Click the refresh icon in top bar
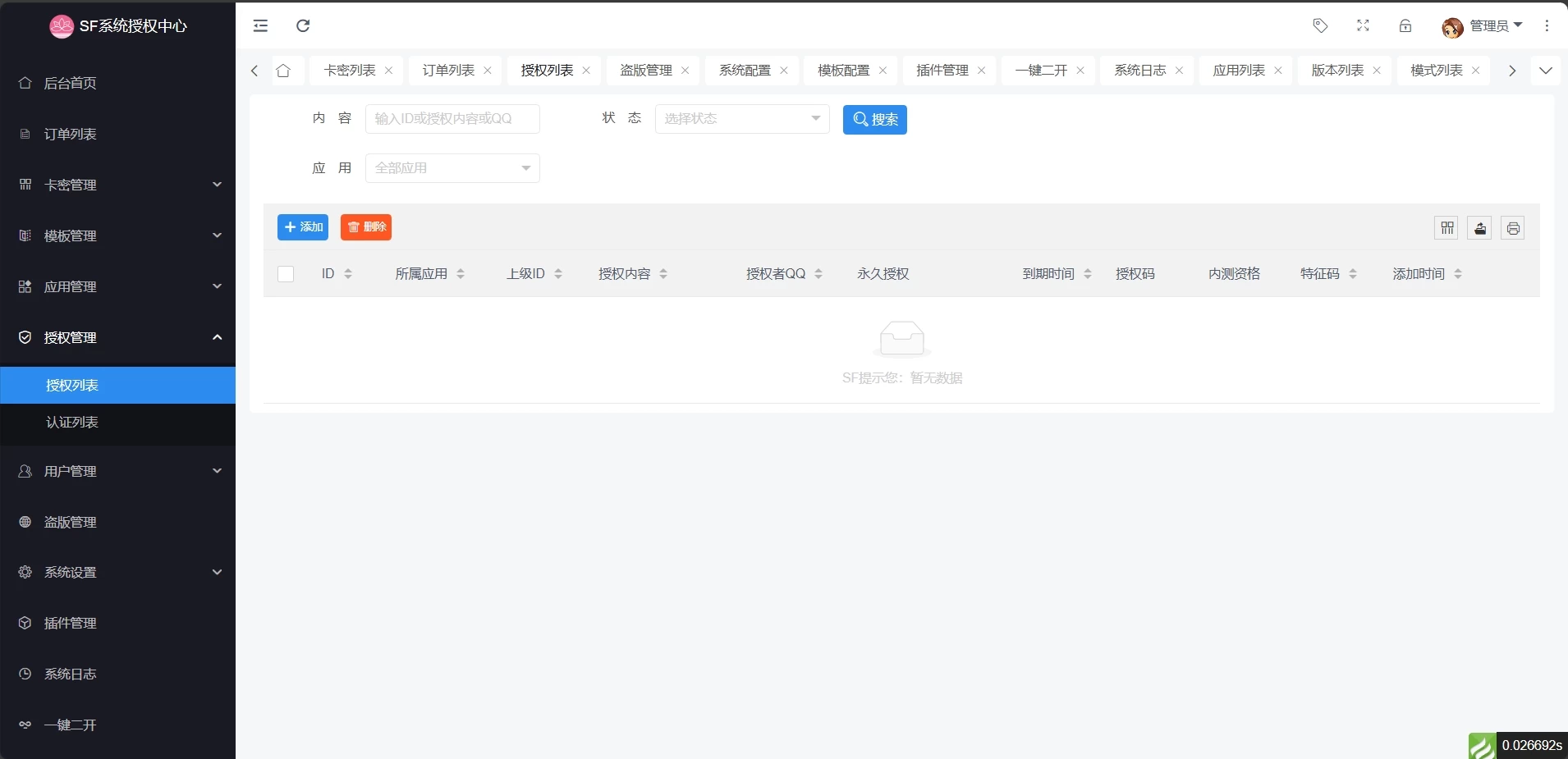 [303, 25]
